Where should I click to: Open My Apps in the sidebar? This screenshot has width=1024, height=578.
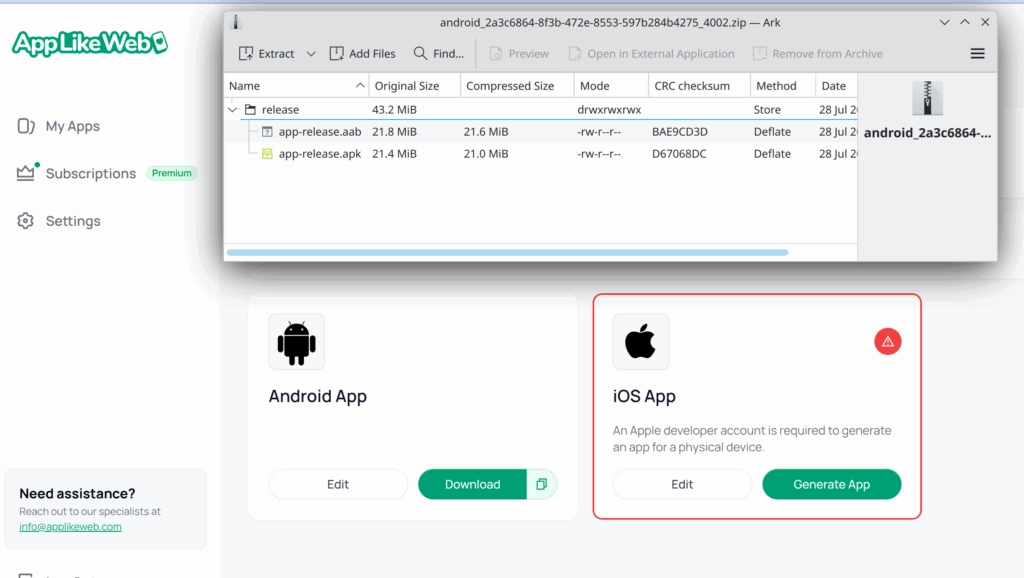pyautogui.click(x=72, y=126)
